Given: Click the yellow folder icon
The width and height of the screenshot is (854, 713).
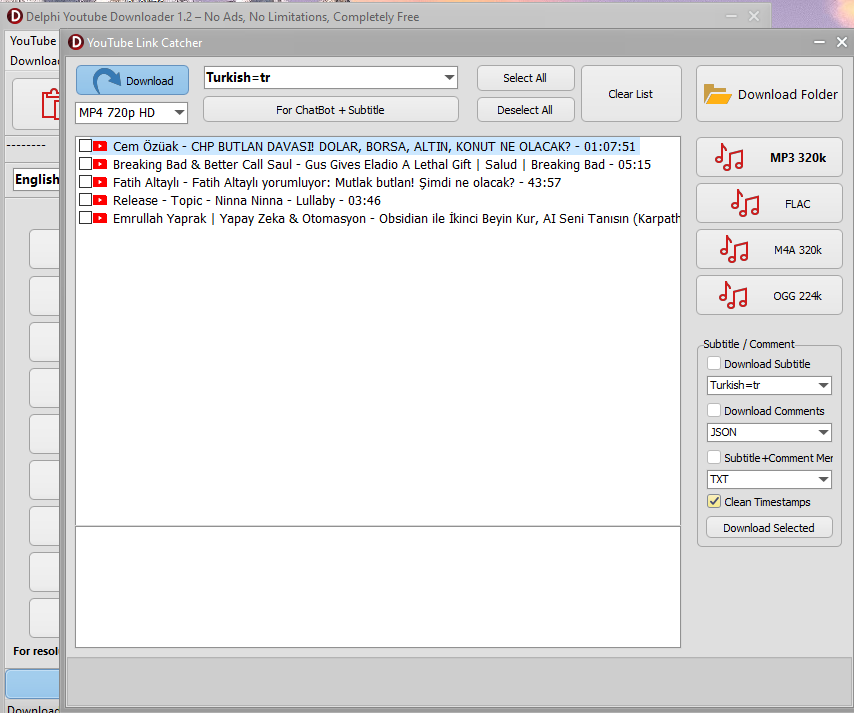Looking at the screenshot, I should (x=717, y=94).
